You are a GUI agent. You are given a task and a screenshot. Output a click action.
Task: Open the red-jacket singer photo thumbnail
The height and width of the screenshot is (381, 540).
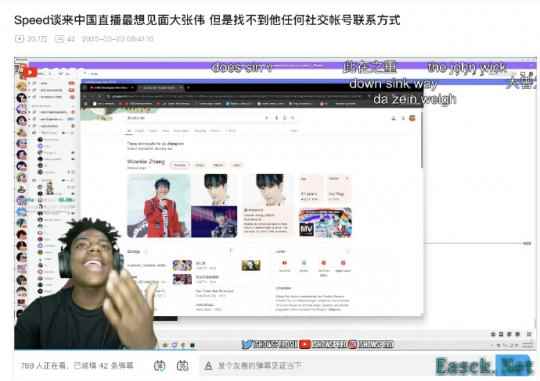point(158,206)
